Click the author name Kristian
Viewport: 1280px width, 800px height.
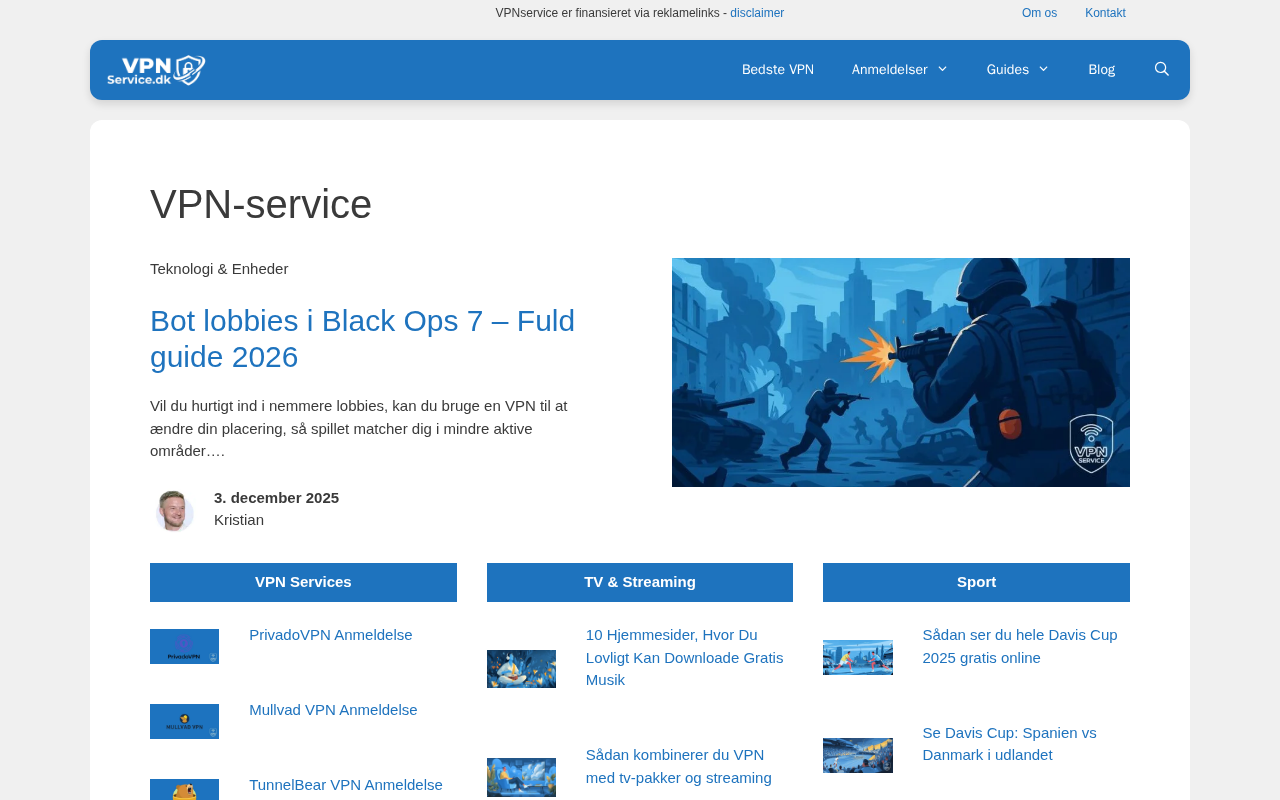pos(239,520)
